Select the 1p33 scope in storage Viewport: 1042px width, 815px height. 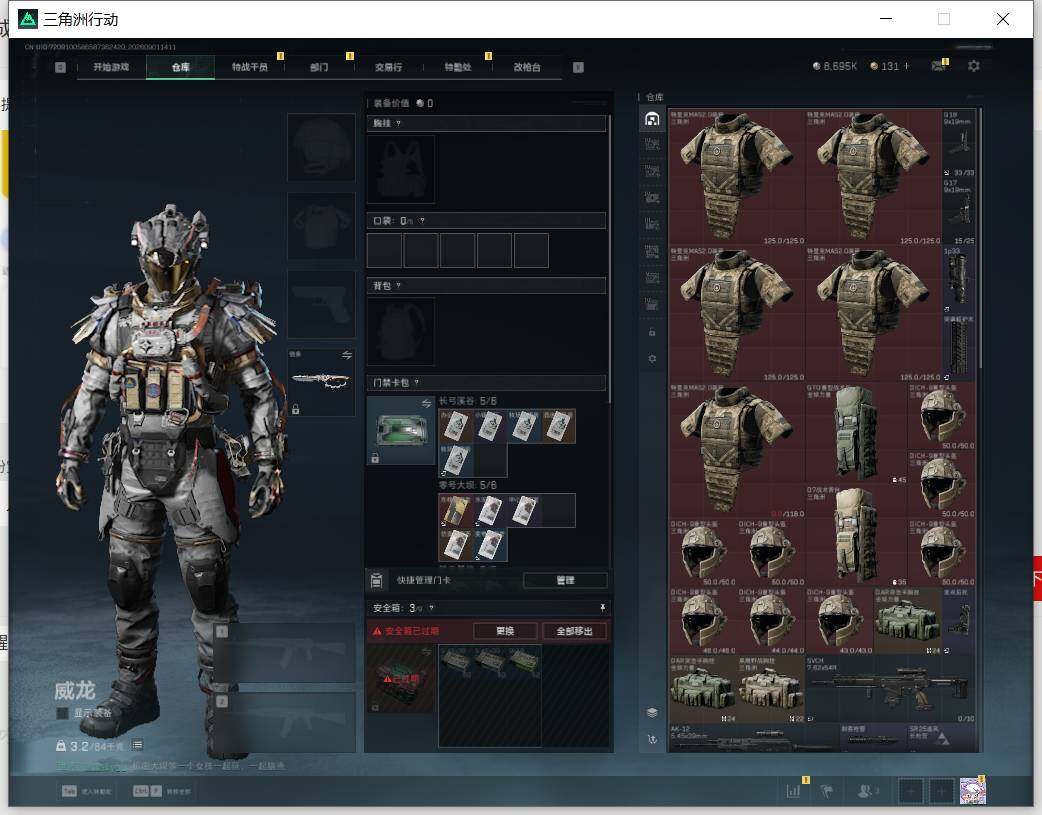coord(959,280)
